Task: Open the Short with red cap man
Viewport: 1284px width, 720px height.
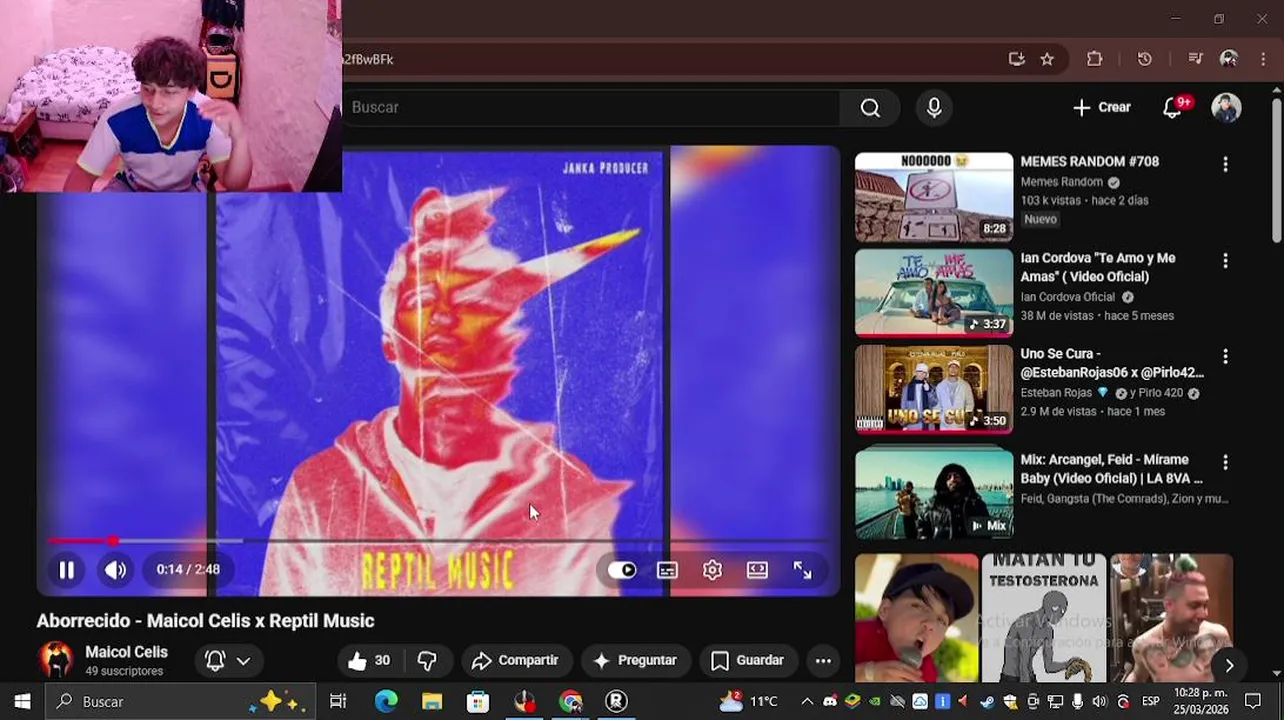Action: tap(917, 618)
